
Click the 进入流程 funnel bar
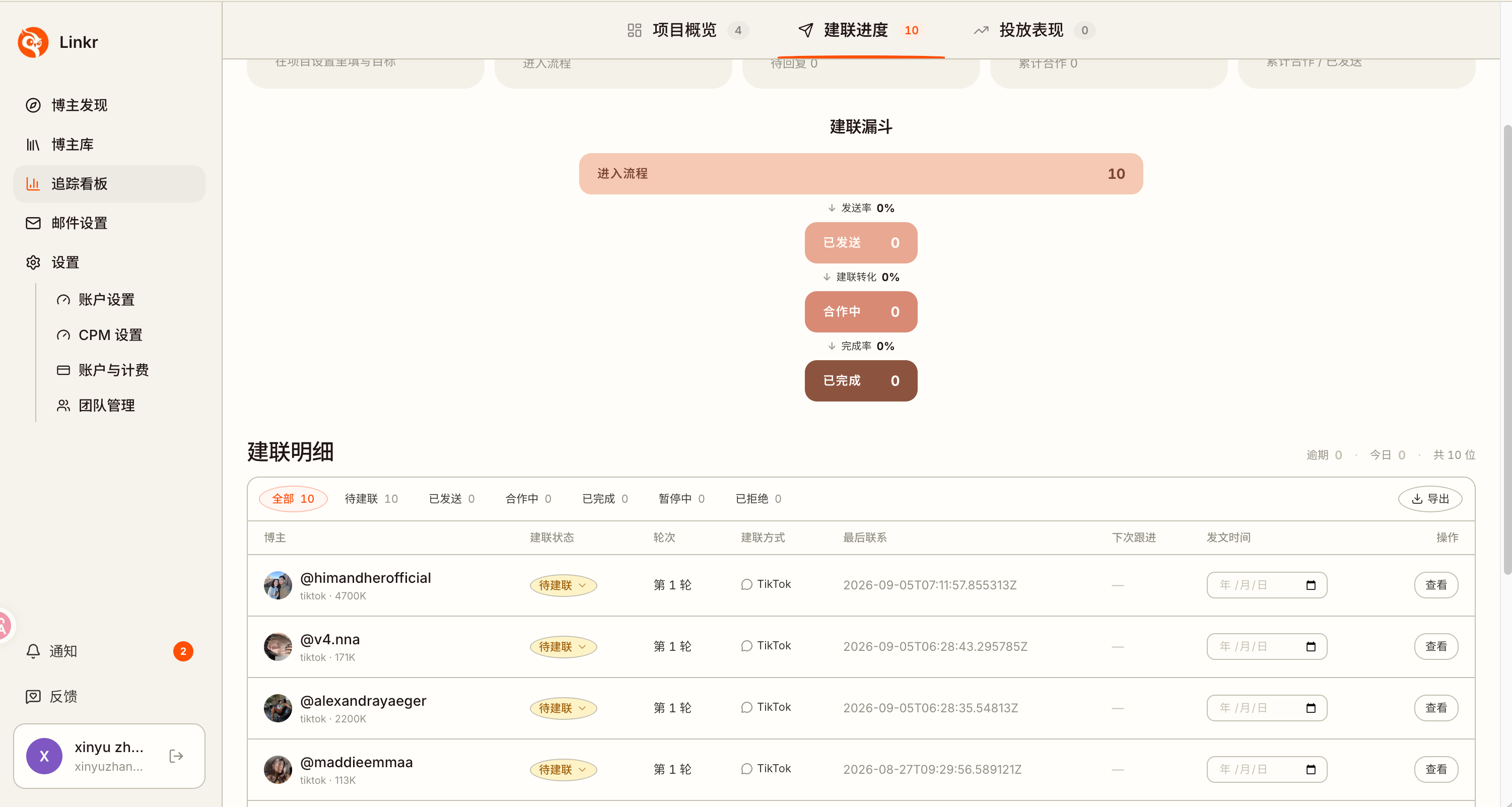[860, 174]
